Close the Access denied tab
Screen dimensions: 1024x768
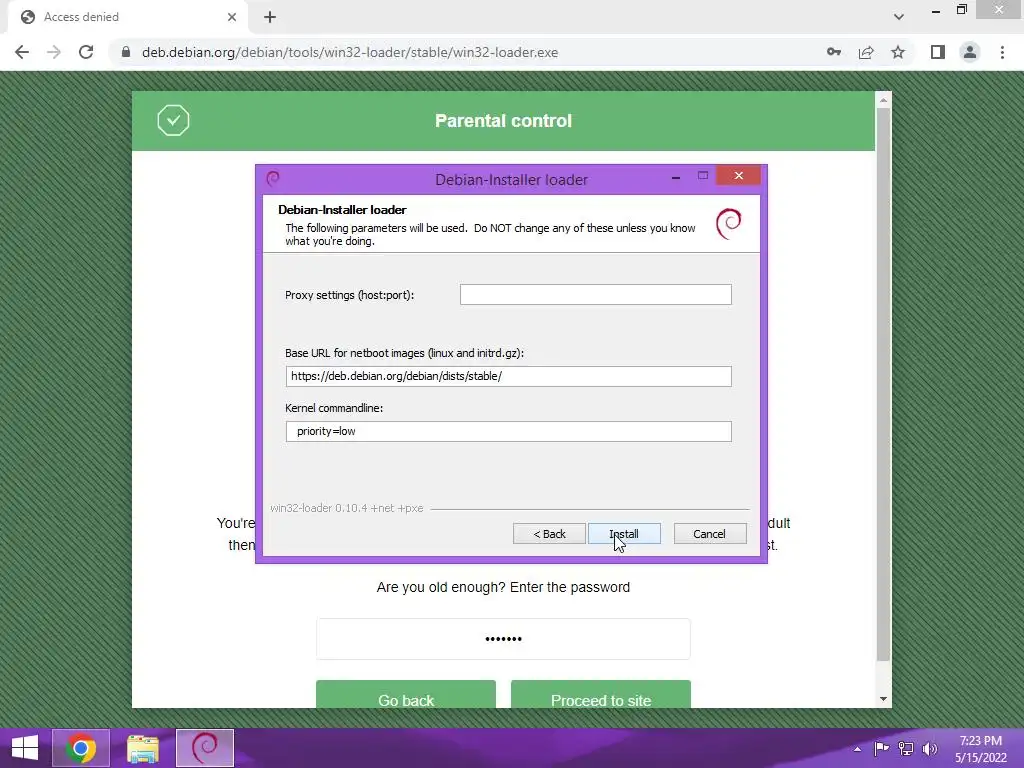point(232,17)
